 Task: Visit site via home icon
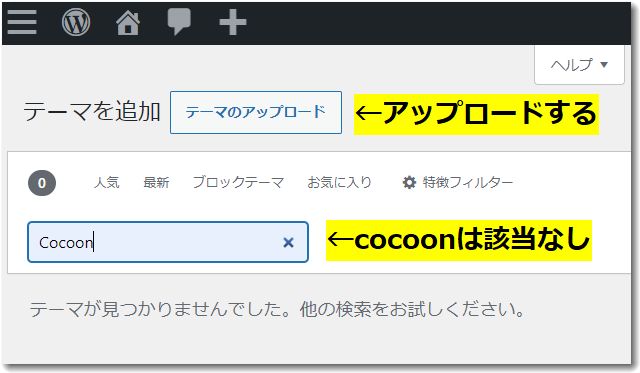[x=128, y=22]
